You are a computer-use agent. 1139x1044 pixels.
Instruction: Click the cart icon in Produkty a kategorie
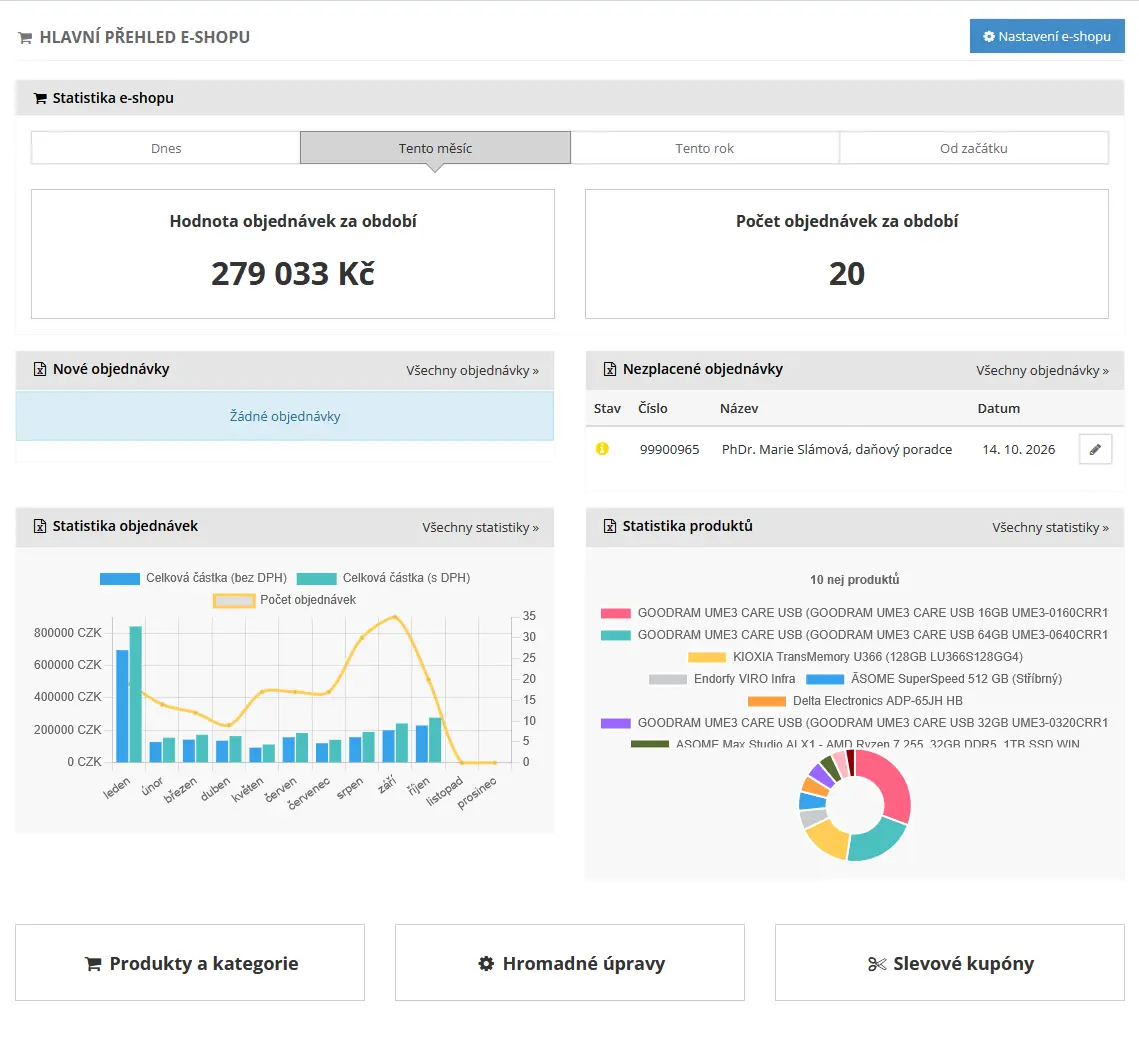coord(93,964)
